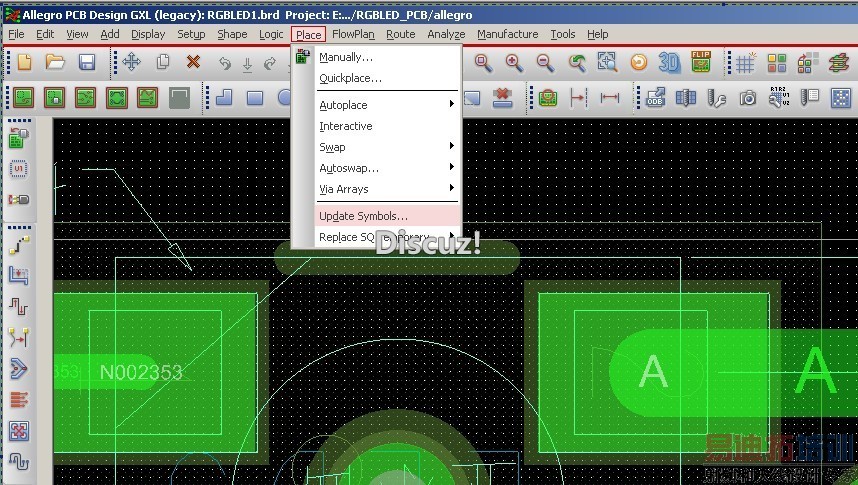Viewport: 858px width, 485px height.
Task: Click the fifth green signal integrity mode icon
Action: [x=148, y=99]
